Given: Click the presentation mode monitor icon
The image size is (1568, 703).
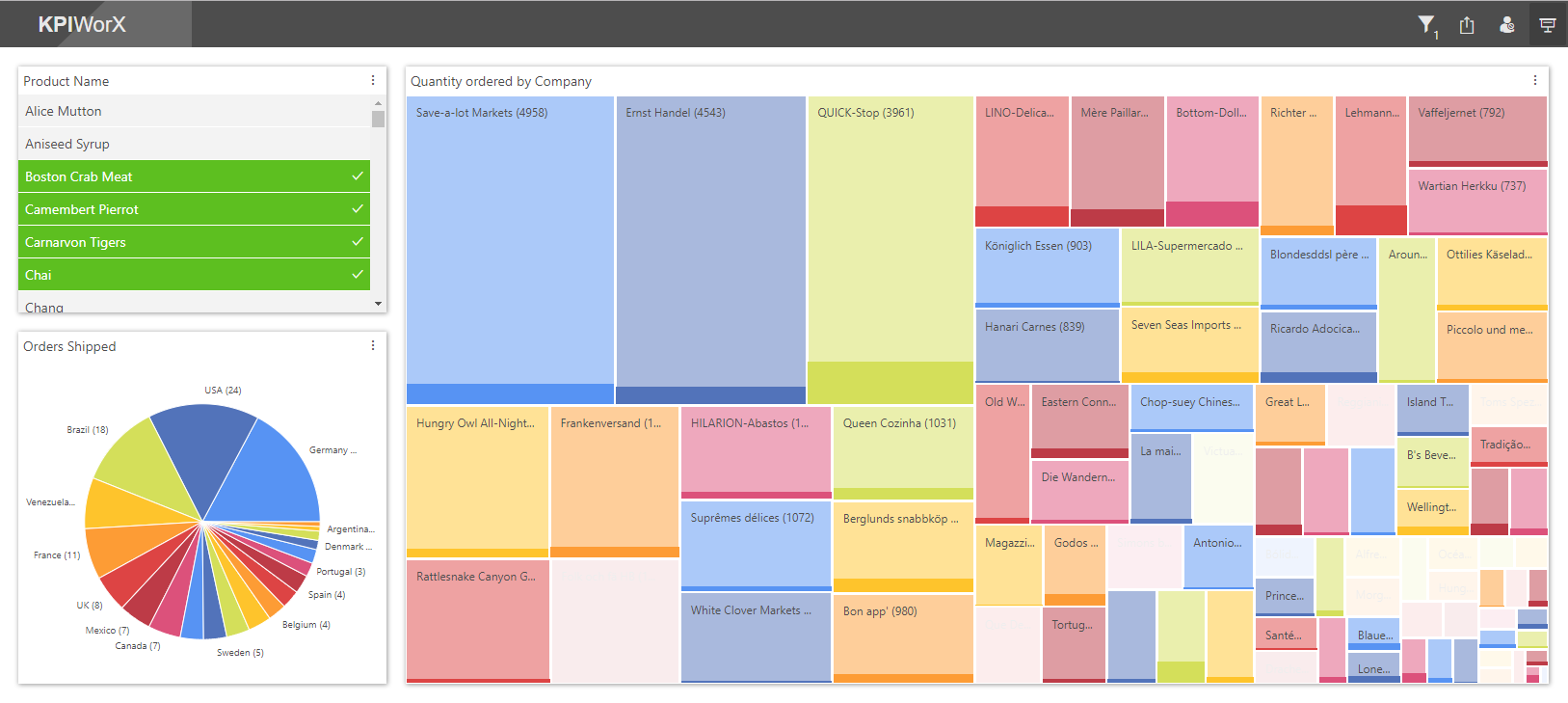Looking at the screenshot, I should point(1548,25).
